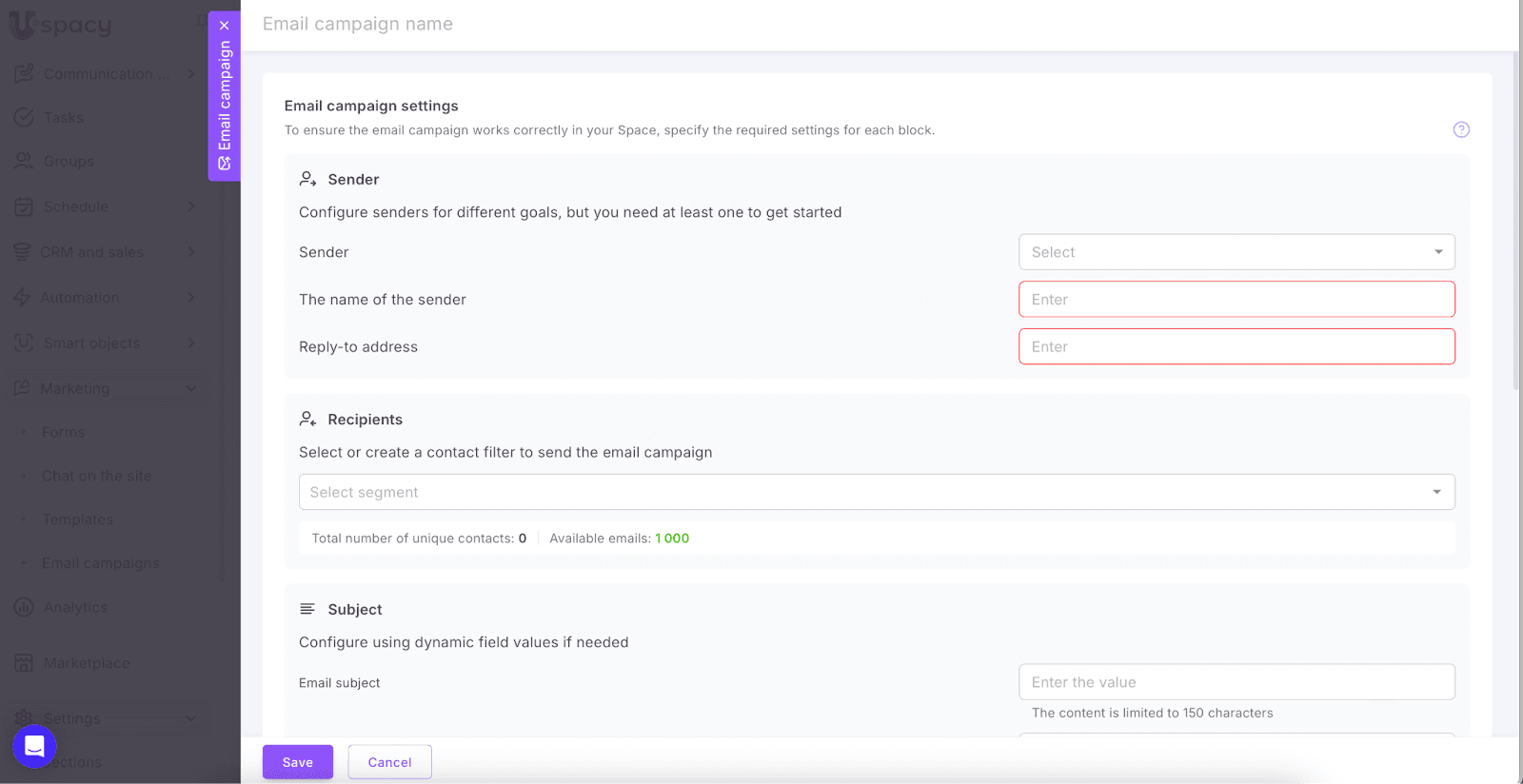Click the help question mark icon
This screenshot has height=784, width=1523.
coord(1461,129)
